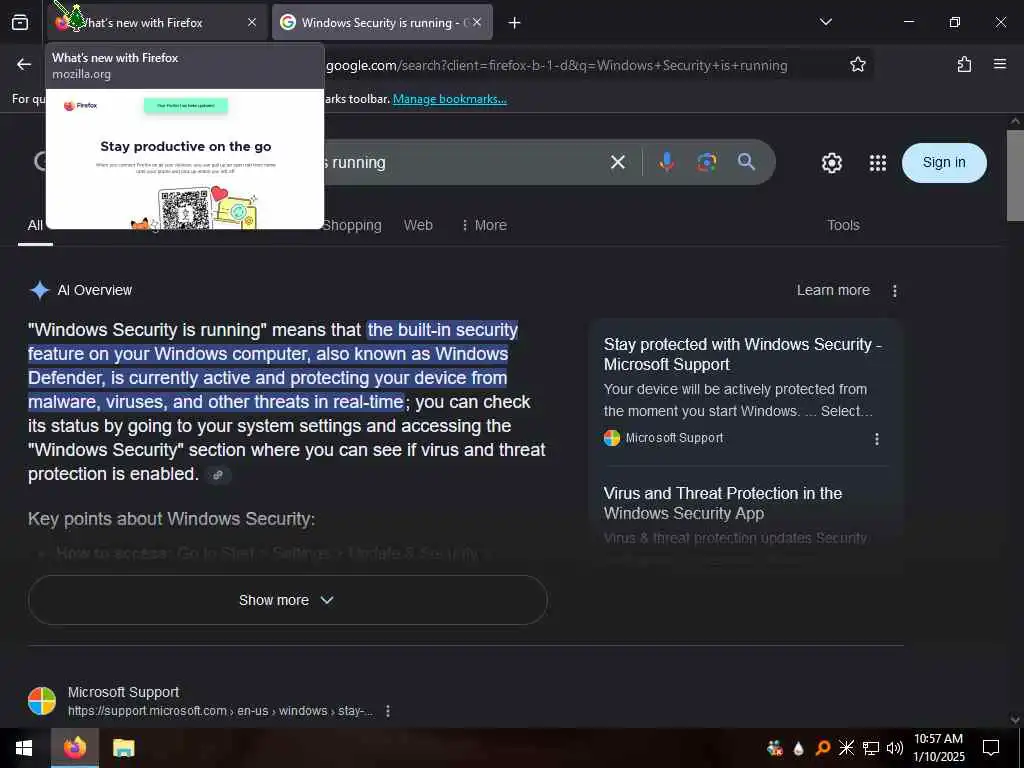Click the orange magnifier tray icon
Image resolution: width=1024 pixels, height=768 pixels.
[823, 748]
